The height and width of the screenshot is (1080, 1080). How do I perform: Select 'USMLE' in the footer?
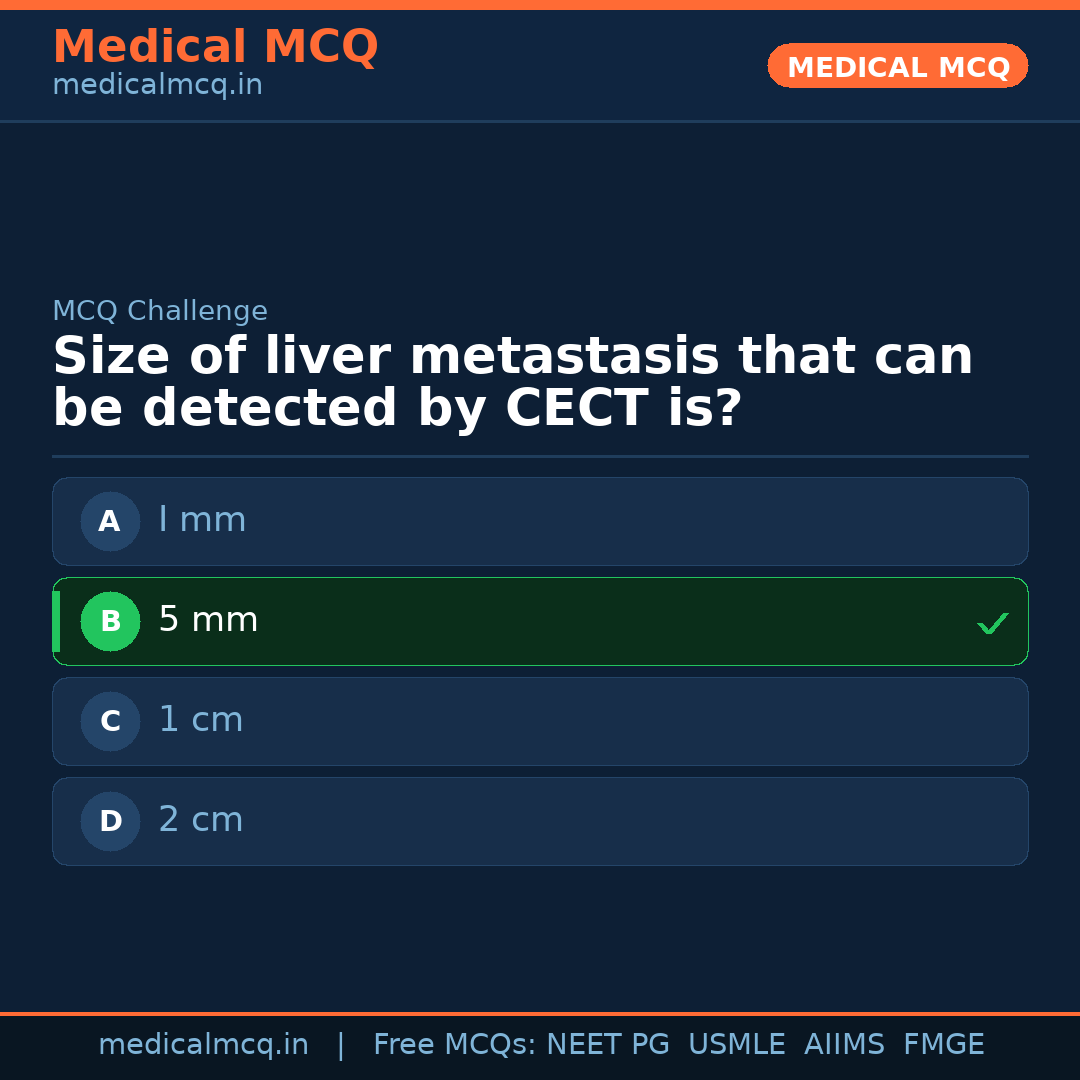(x=736, y=1045)
